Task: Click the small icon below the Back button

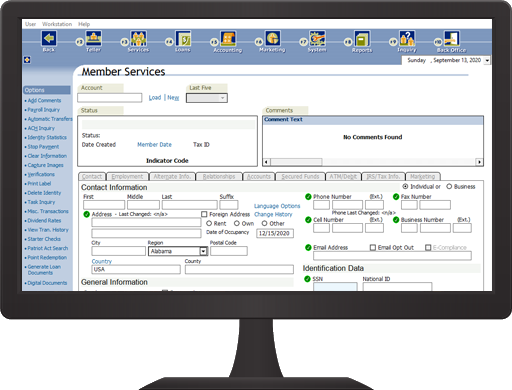Action: (27, 60)
